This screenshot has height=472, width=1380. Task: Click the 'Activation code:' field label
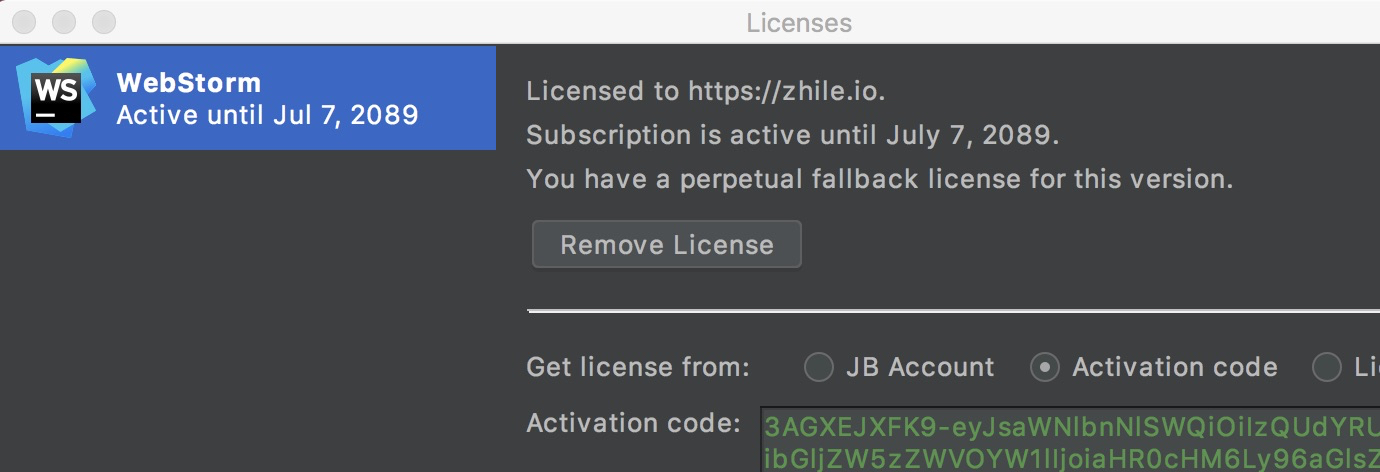(634, 422)
